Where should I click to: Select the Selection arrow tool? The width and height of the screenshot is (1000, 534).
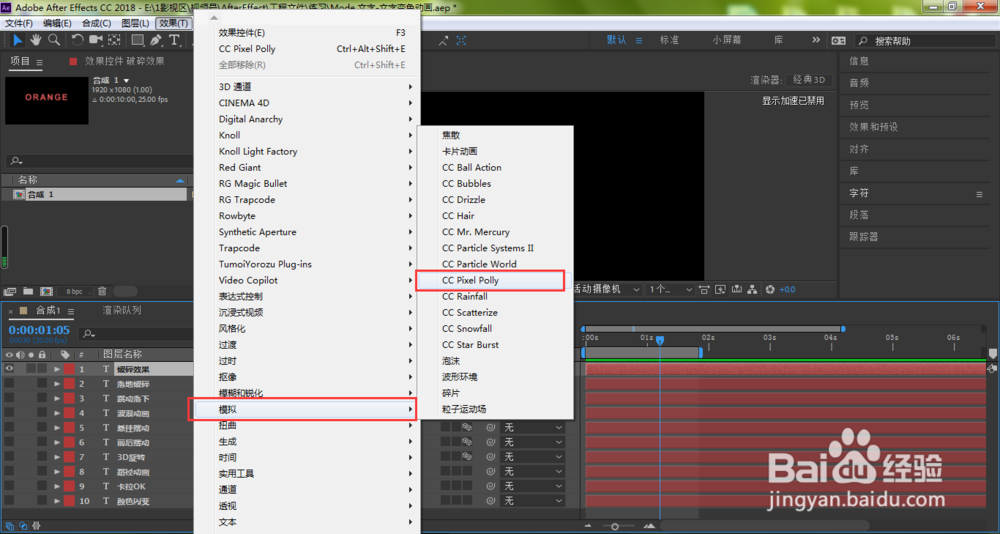pos(18,40)
